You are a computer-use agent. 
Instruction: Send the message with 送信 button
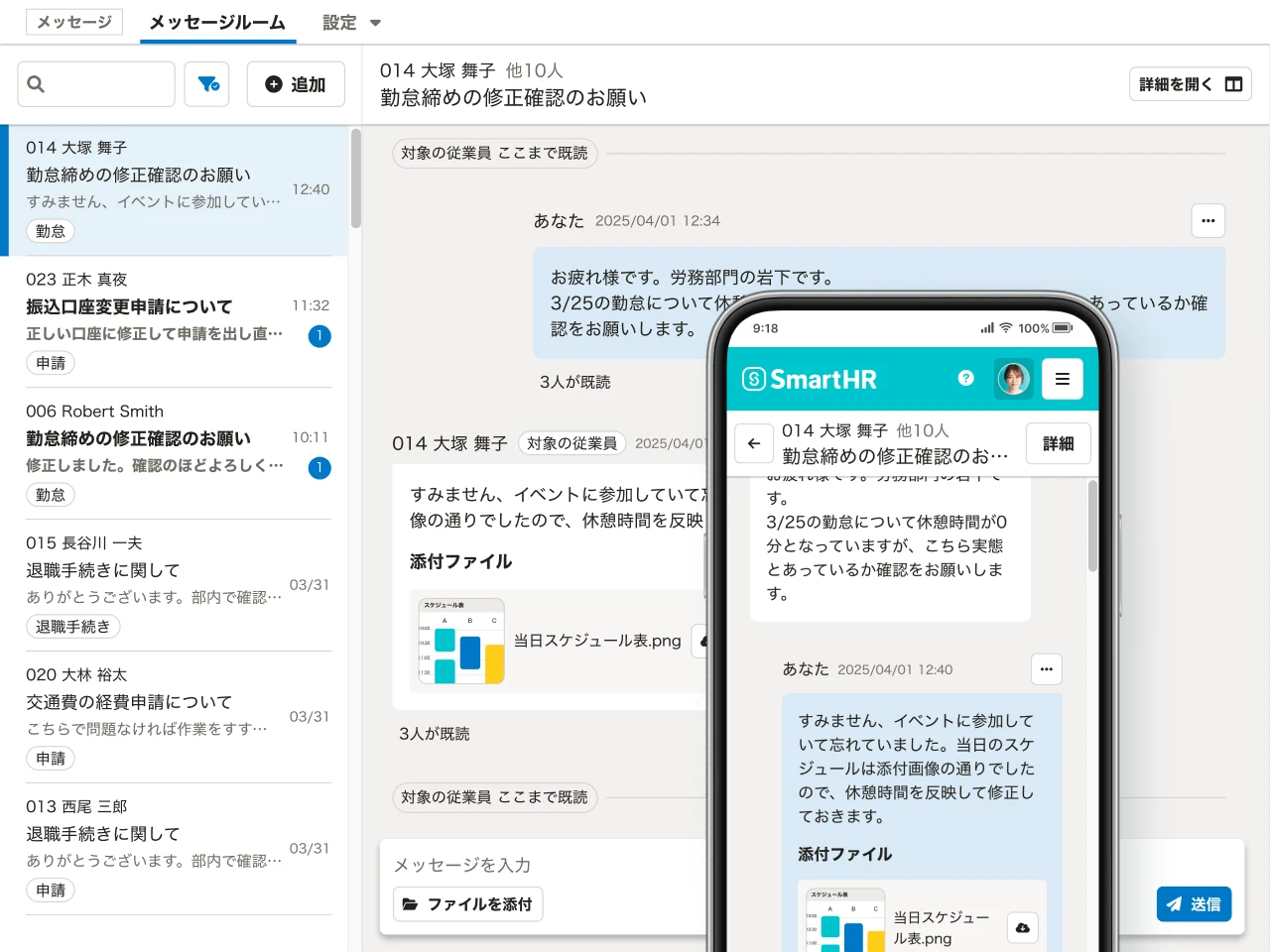pos(1194,904)
